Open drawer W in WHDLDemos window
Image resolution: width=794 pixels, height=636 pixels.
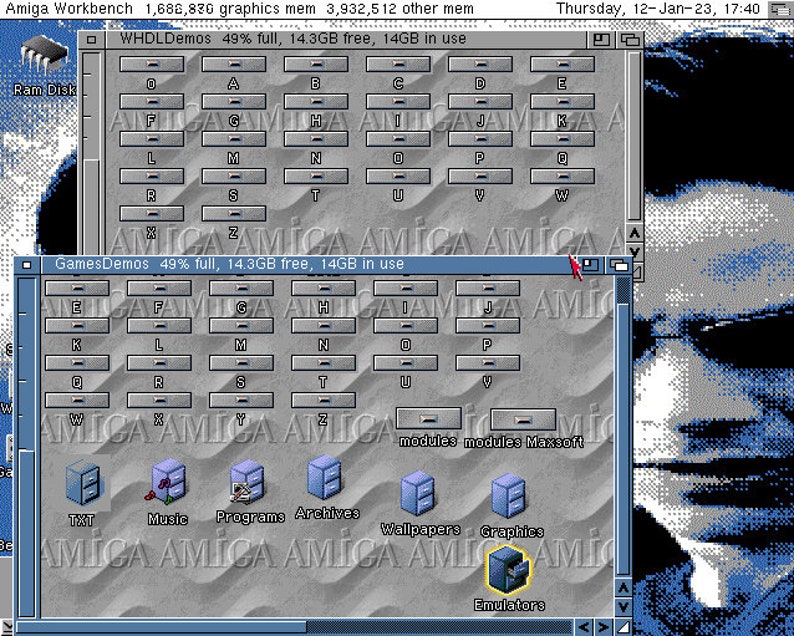click(562, 176)
